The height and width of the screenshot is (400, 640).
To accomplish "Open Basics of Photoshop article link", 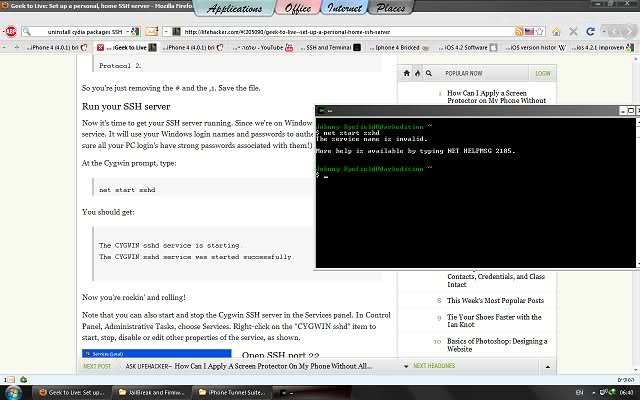I will click(497, 345).
